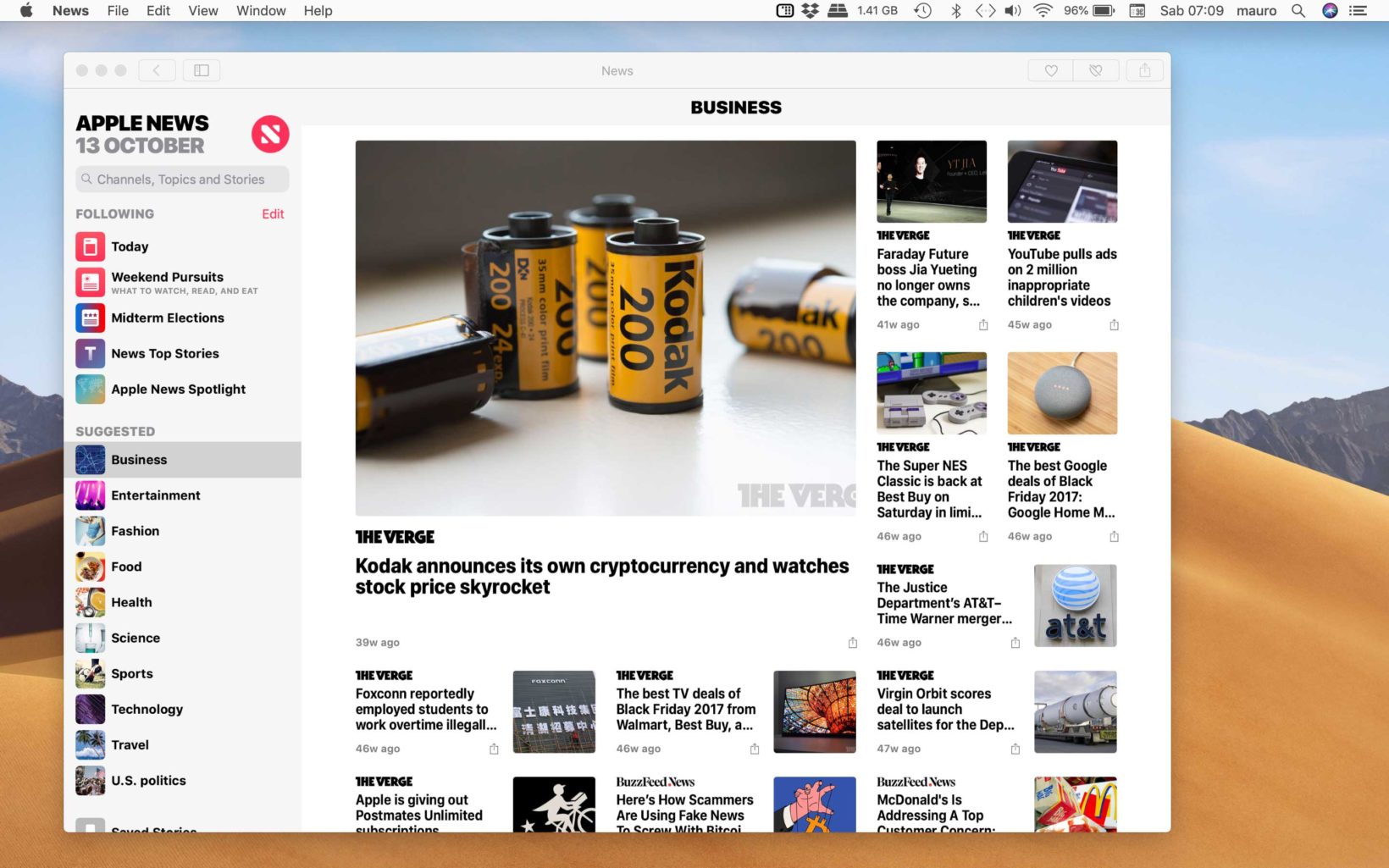This screenshot has width=1389, height=868.
Task: Select the Health topic icon
Action: (x=91, y=602)
